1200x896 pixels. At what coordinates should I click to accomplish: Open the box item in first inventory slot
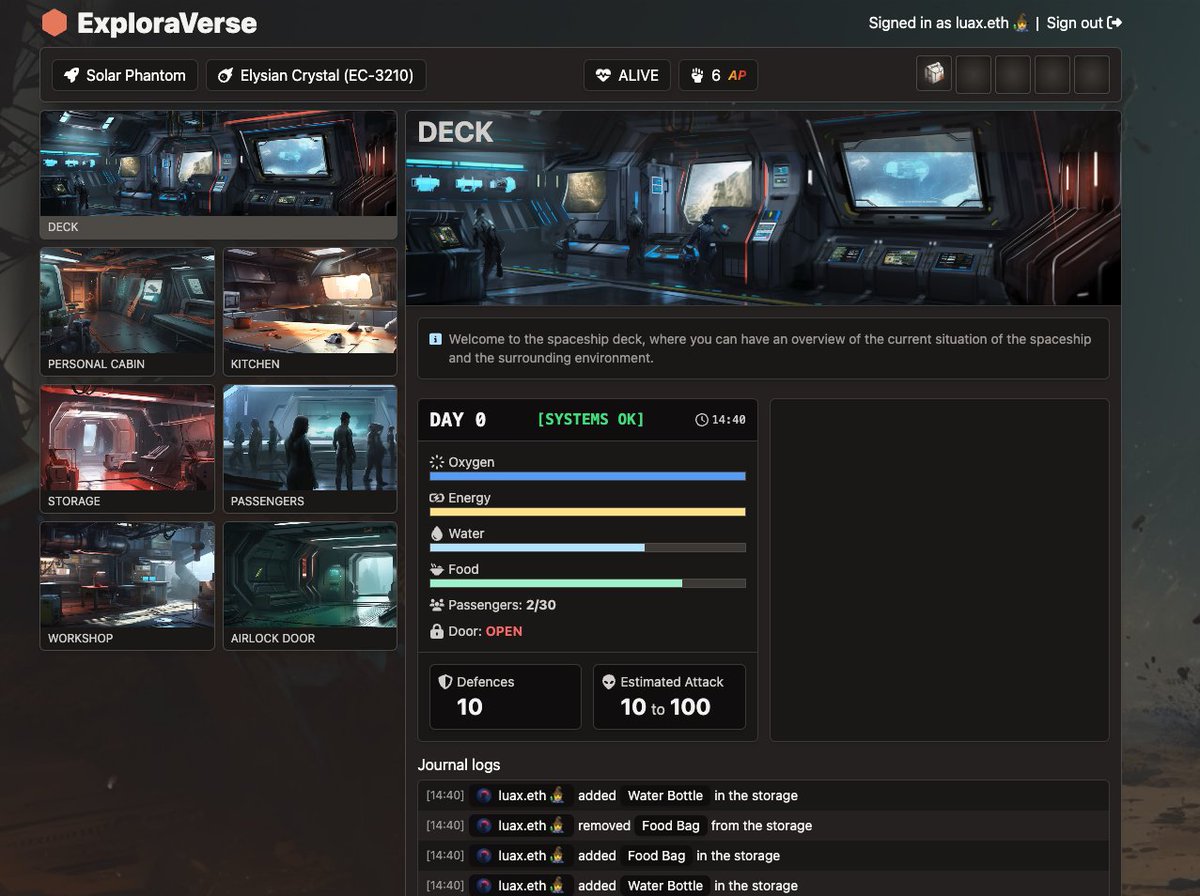(934, 75)
